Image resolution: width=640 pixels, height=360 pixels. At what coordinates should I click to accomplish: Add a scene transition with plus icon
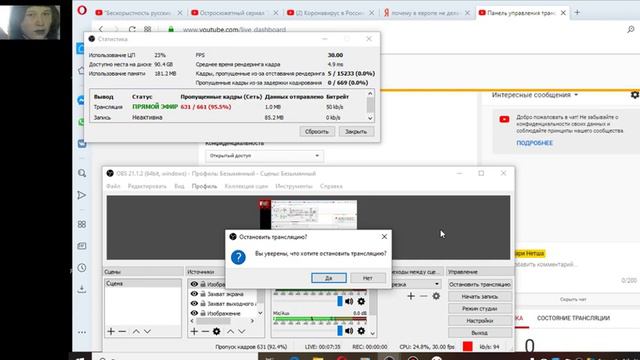(x=411, y=296)
